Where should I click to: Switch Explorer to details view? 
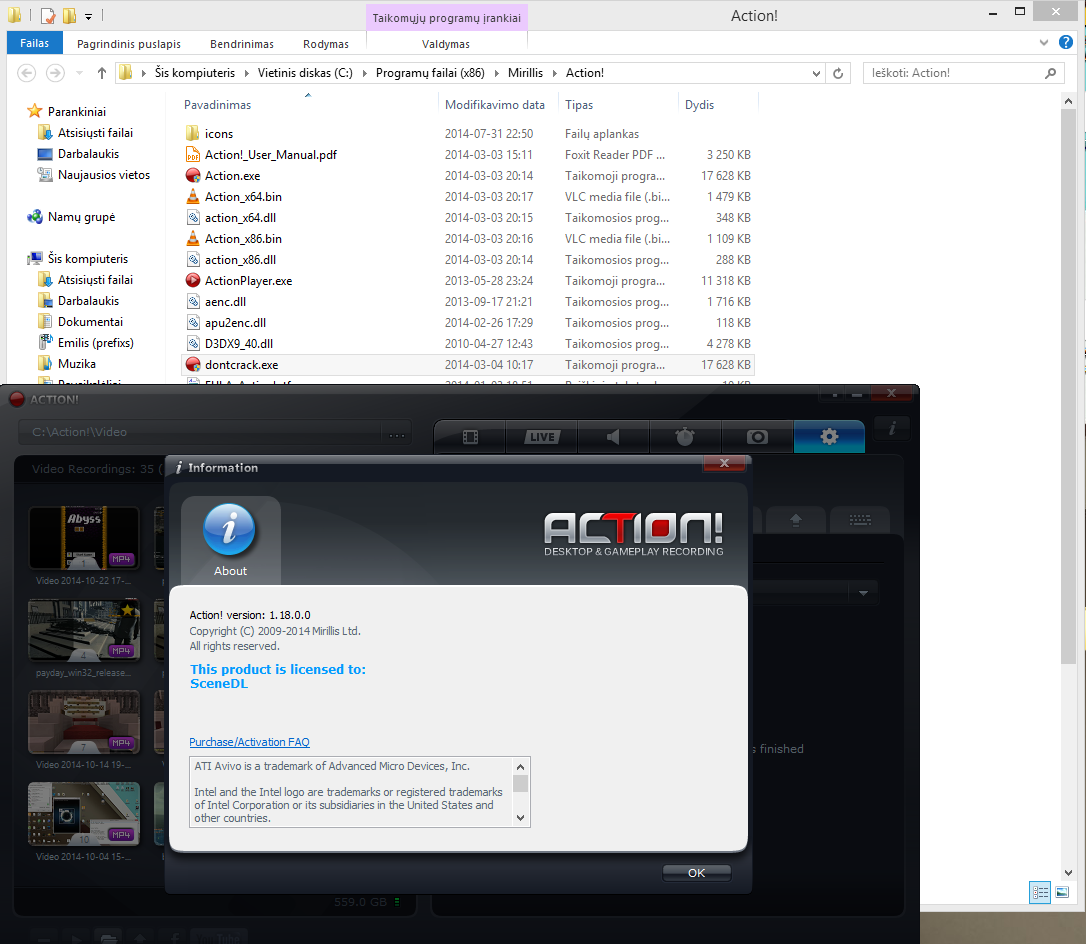pyautogui.click(x=1040, y=892)
